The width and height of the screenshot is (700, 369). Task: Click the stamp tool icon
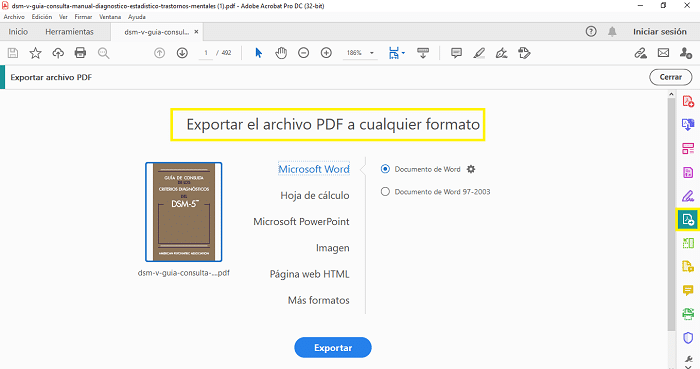click(x=524, y=53)
